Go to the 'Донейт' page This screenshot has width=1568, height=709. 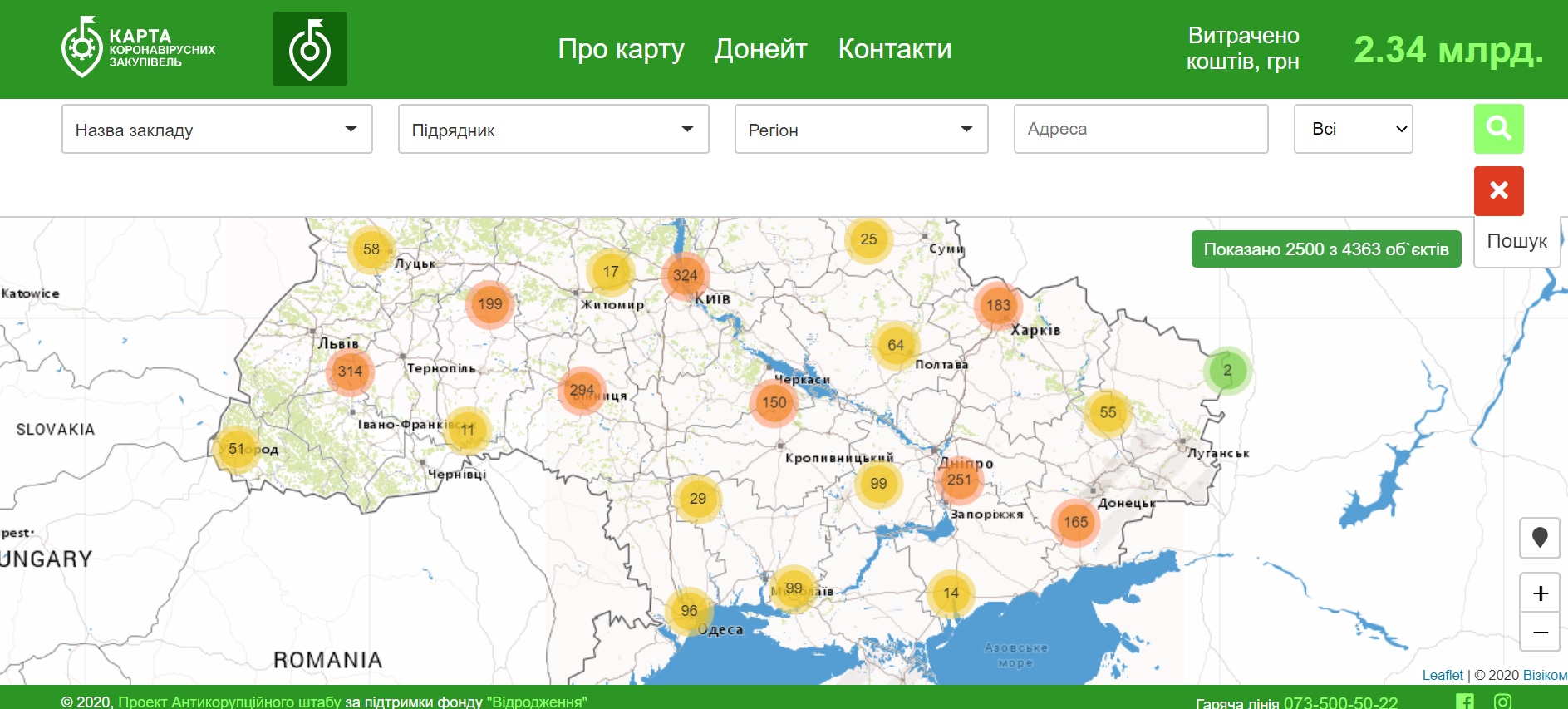click(760, 49)
